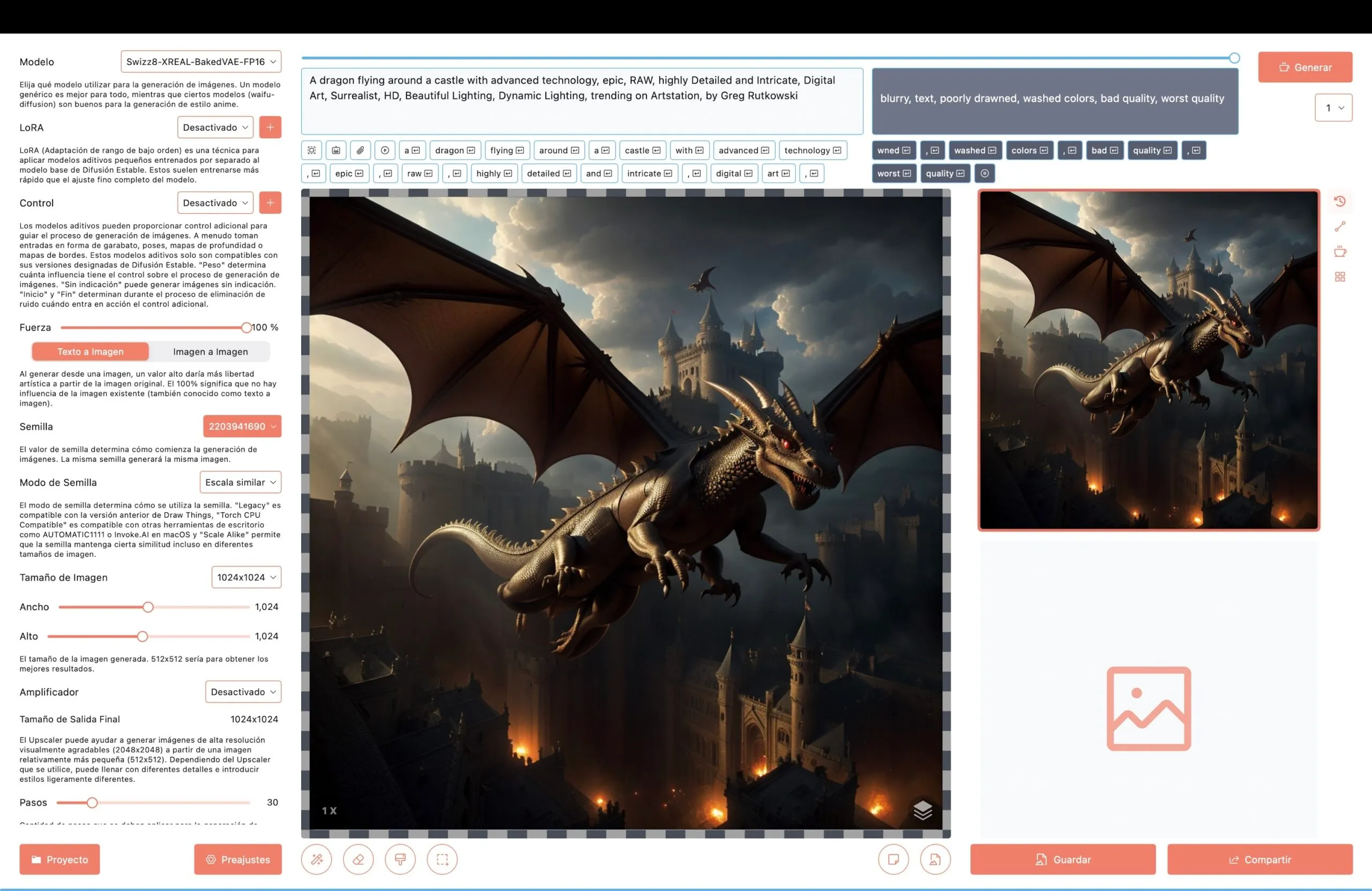Screen dimensions: 1372x891
Task: Open the Proyecto menu
Action: [x=59, y=859]
